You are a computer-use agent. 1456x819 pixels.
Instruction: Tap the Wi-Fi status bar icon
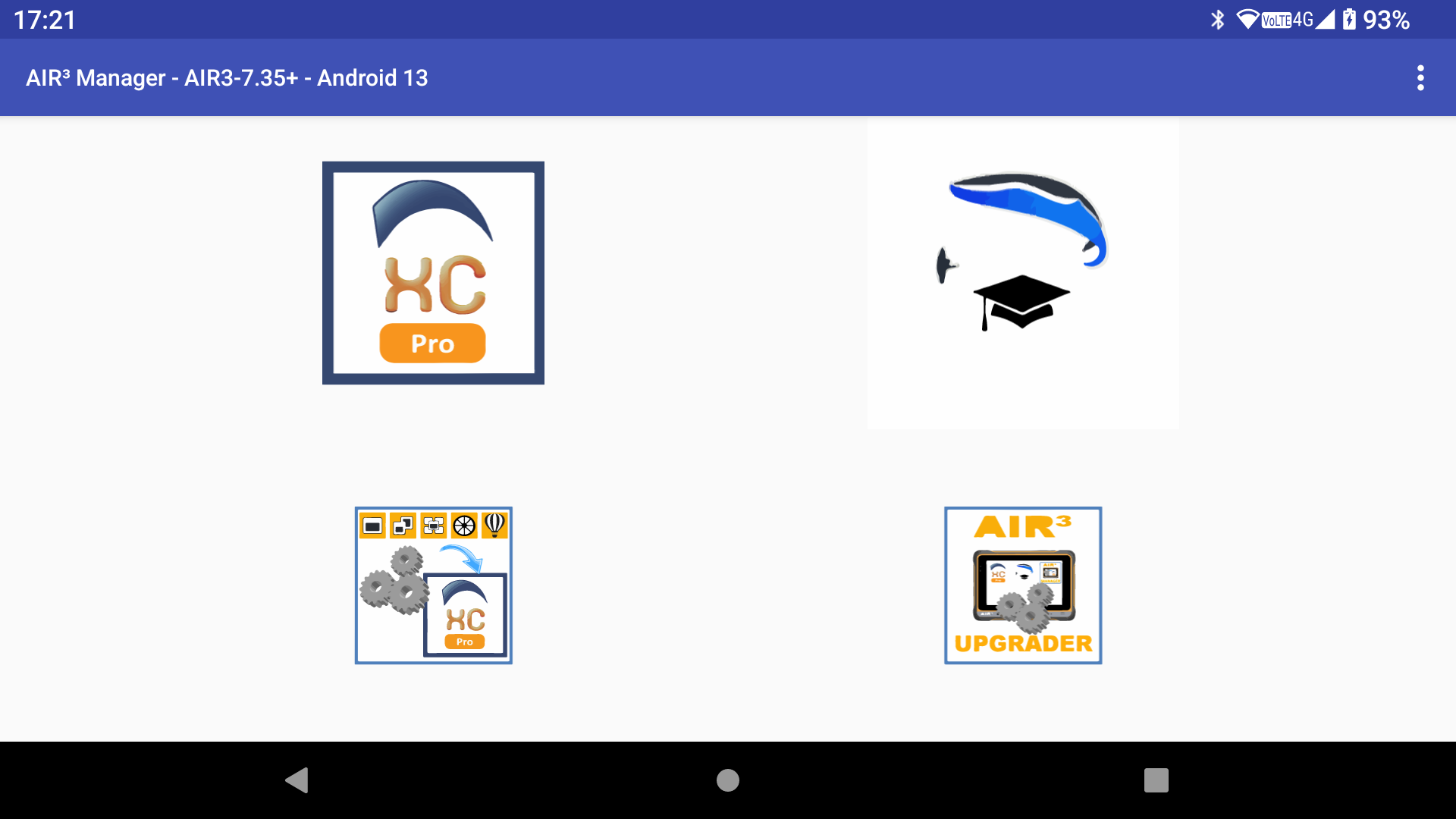(1248, 19)
